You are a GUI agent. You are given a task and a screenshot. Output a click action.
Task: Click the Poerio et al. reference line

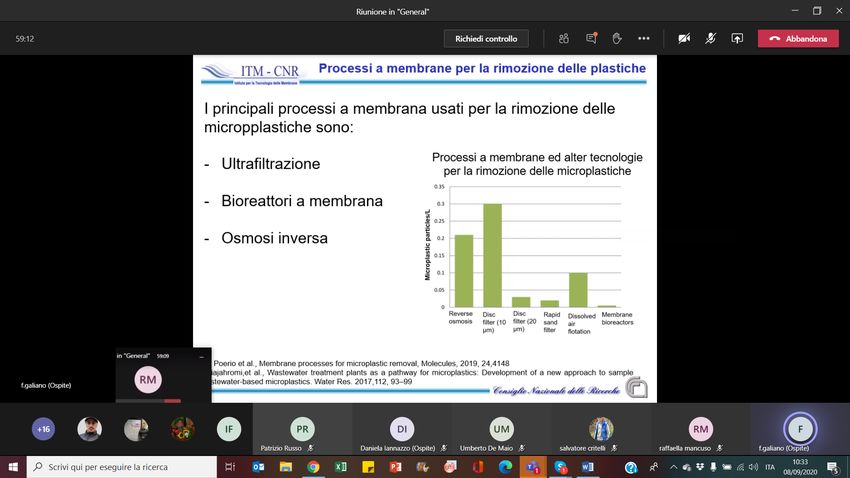361,363
